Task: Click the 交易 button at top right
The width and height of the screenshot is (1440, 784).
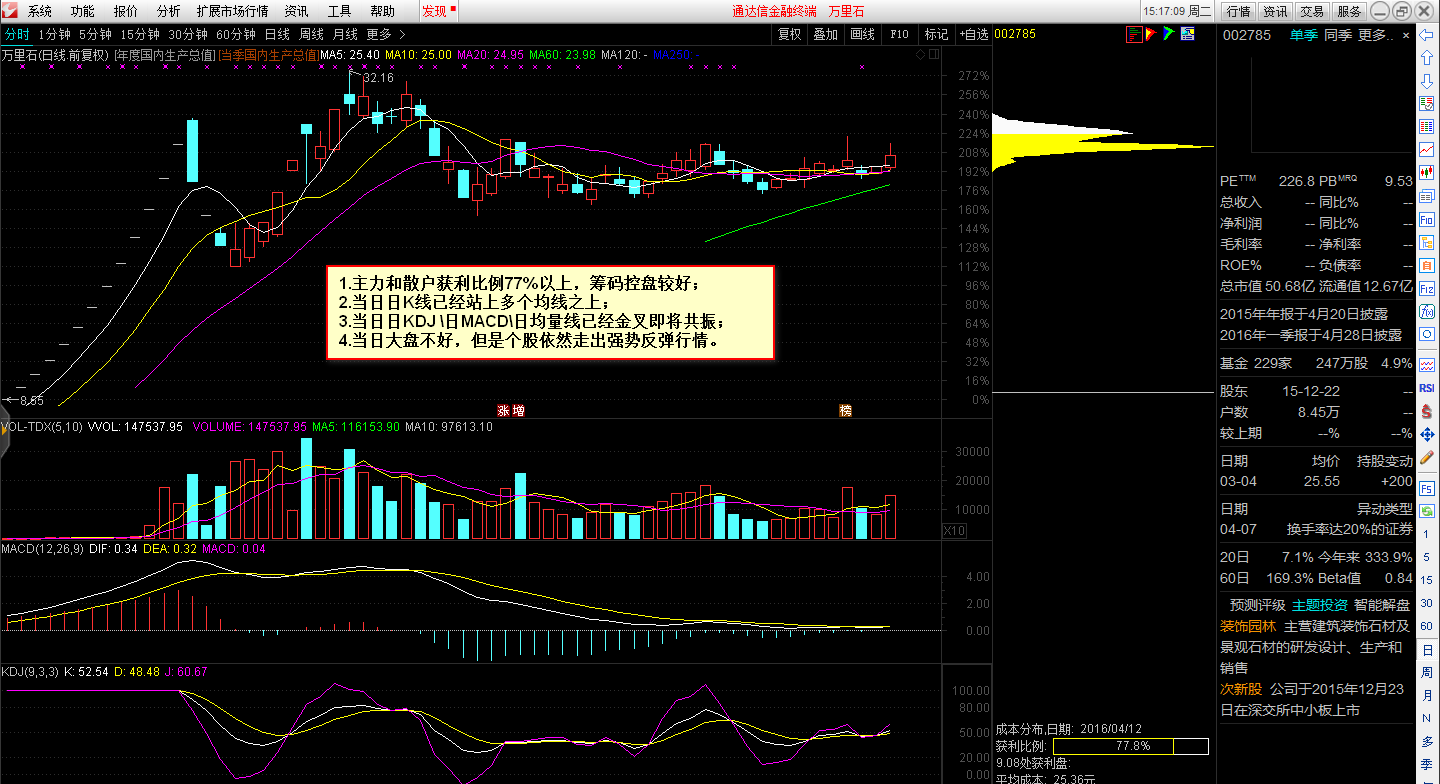Action: click(x=1312, y=11)
